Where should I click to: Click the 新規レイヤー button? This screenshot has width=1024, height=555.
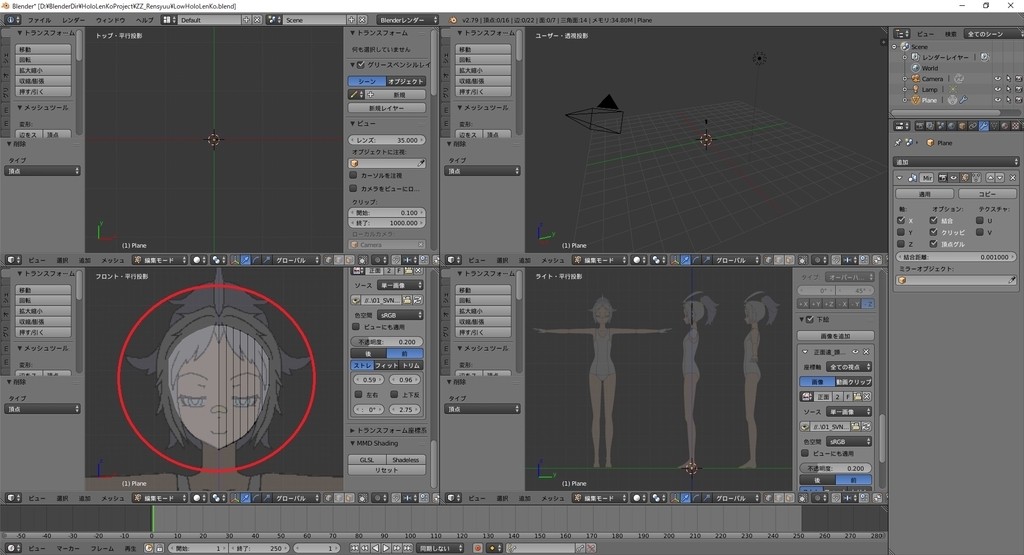click(x=387, y=108)
